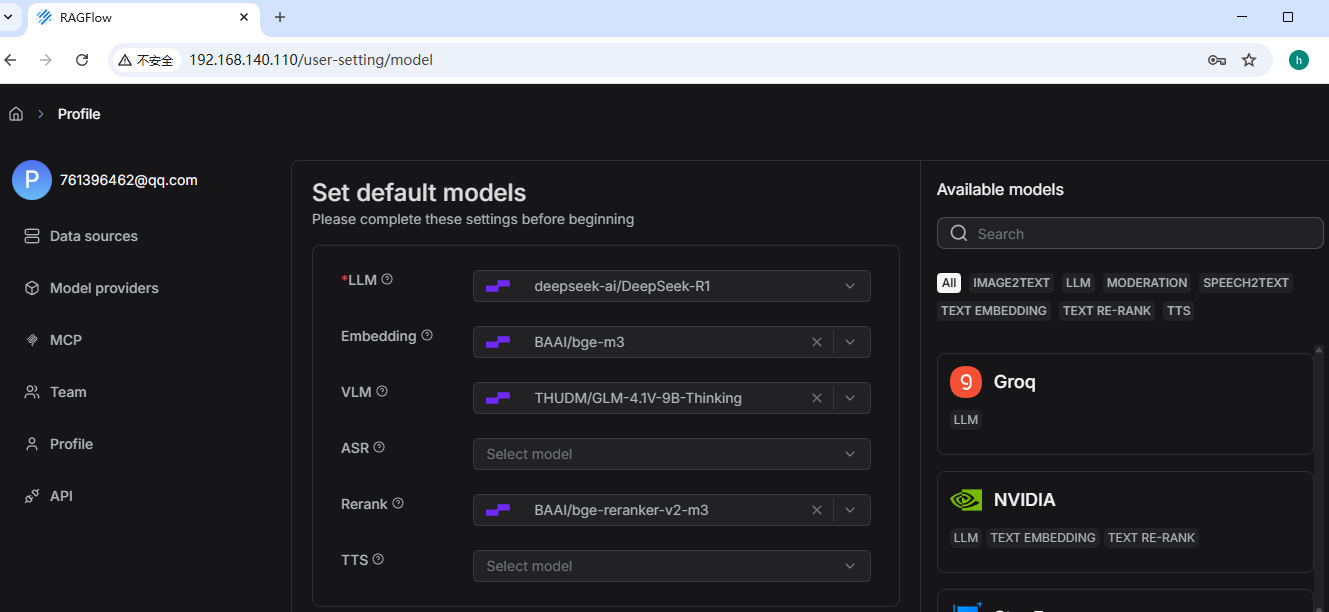Open the TTS Select model dropdown
Image resolution: width=1329 pixels, height=612 pixels.
[672, 566]
